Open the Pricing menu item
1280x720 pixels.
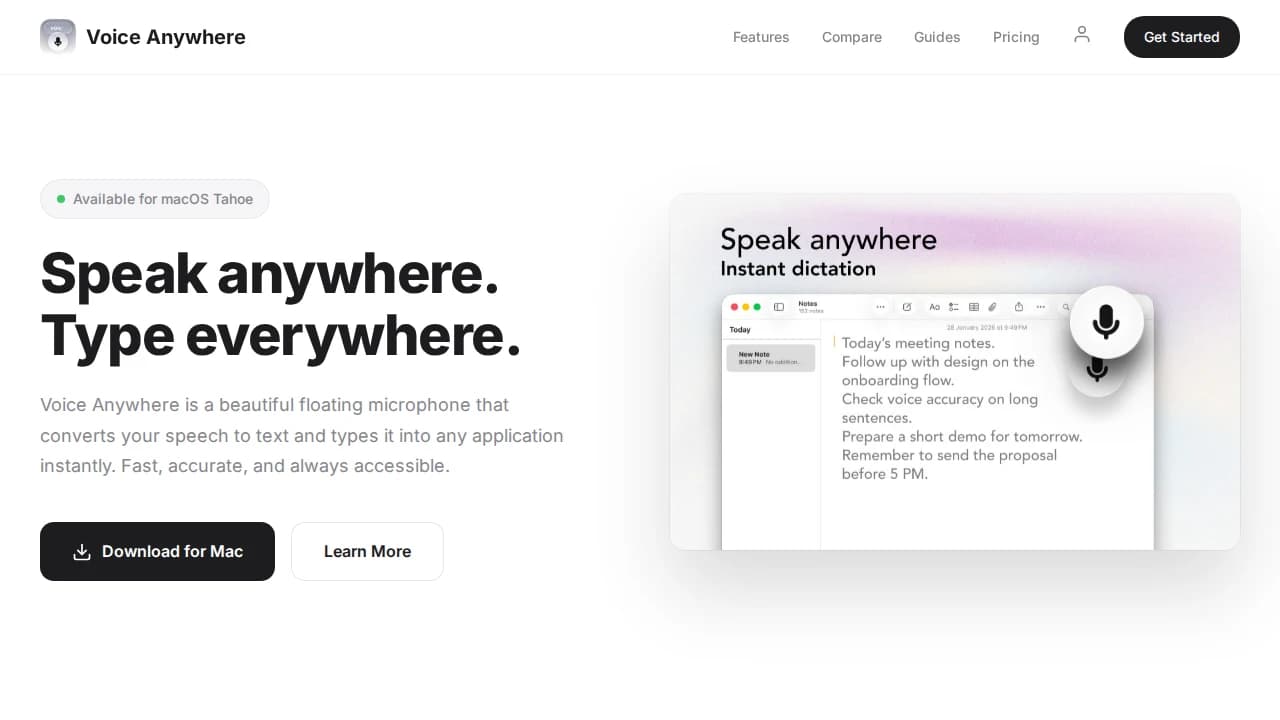pos(1016,37)
